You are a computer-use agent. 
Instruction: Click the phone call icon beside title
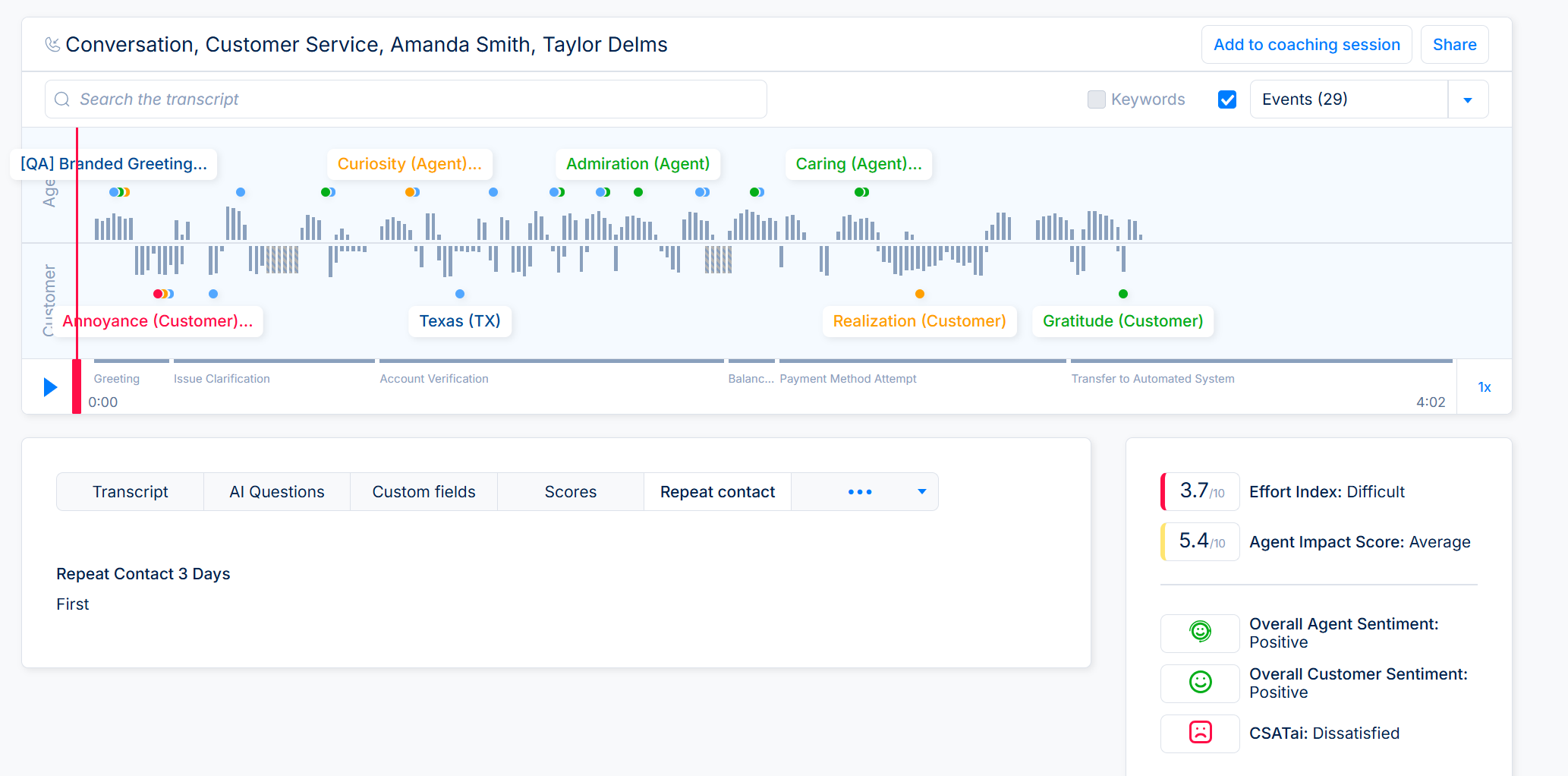tap(52, 45)
